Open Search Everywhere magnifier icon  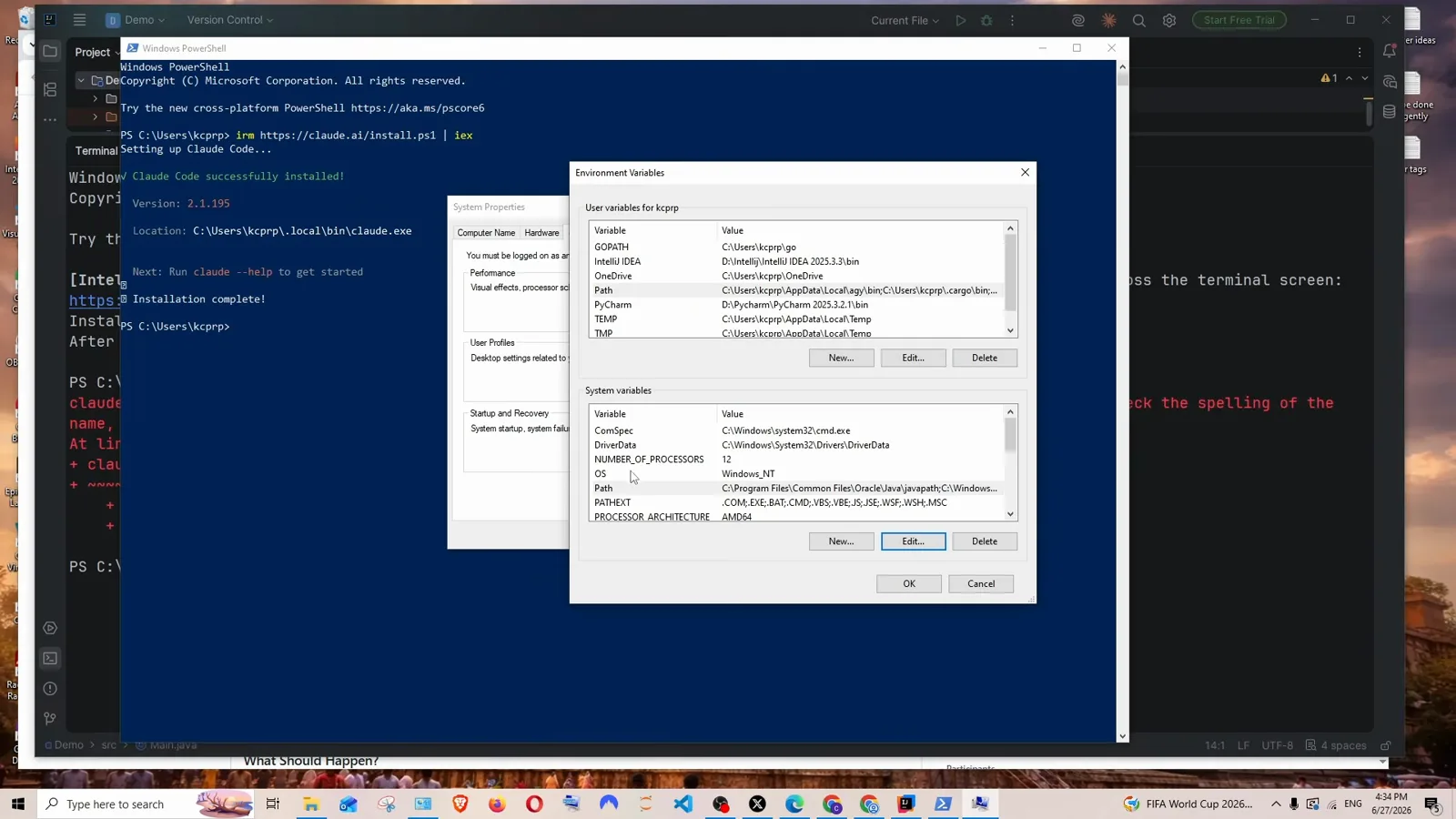tap(1139, 20)
